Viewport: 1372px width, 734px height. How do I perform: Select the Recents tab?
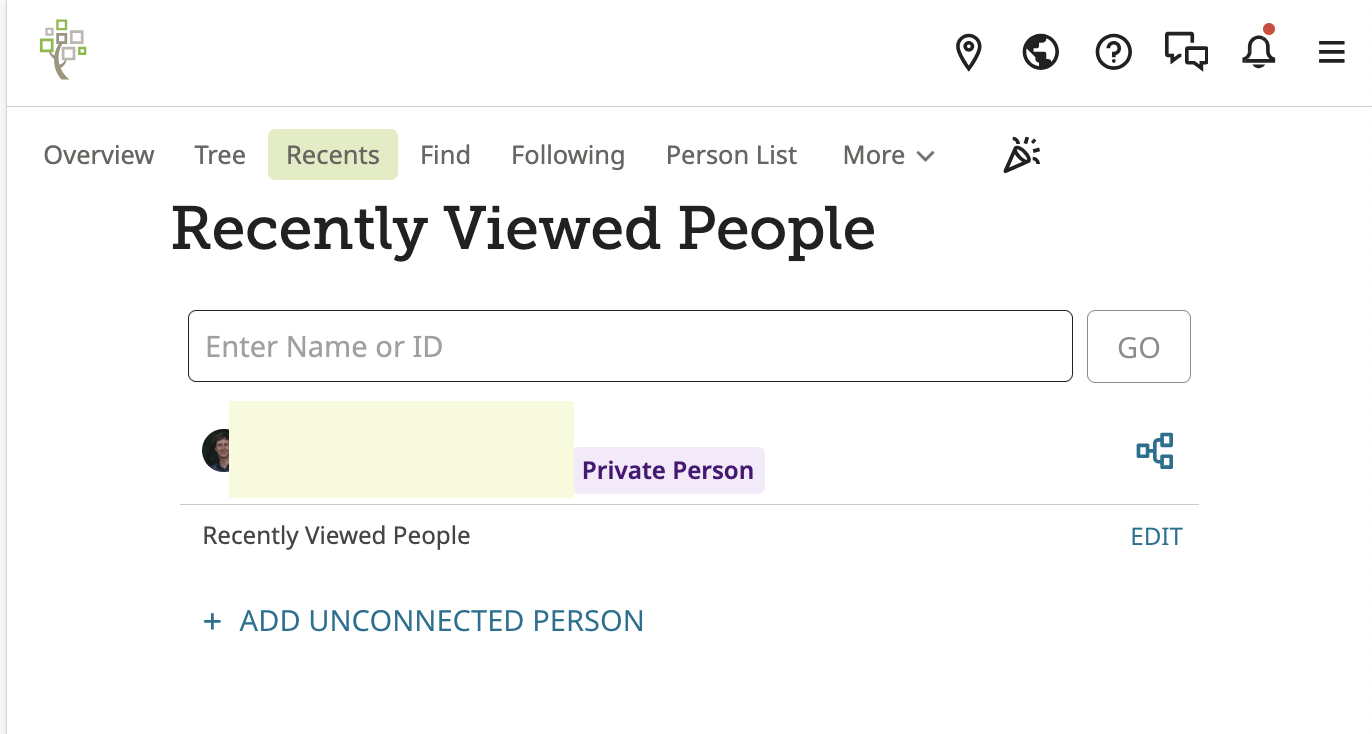click(333, 155)
